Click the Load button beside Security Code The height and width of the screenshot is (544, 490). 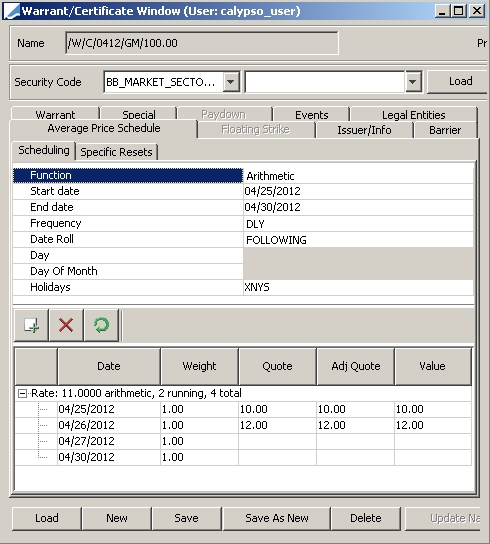point(460,82)
